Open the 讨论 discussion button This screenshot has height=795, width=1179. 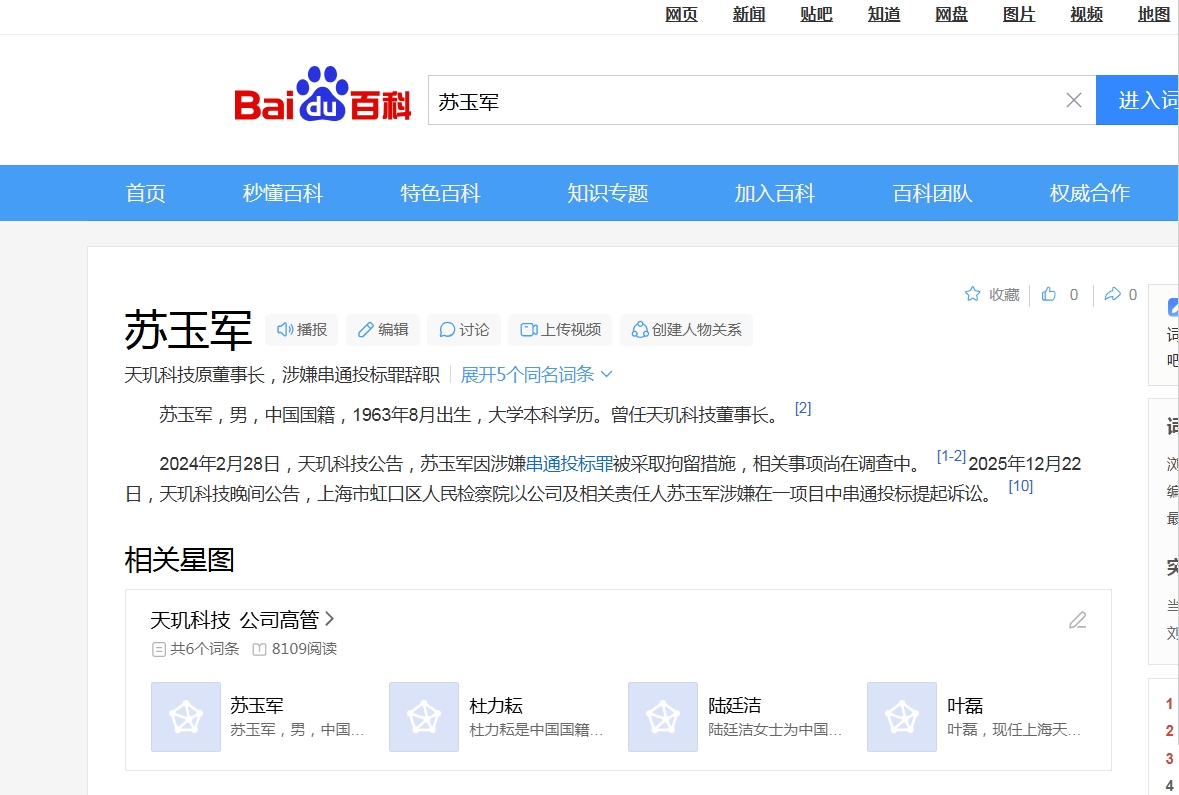[x=464, y=329]
